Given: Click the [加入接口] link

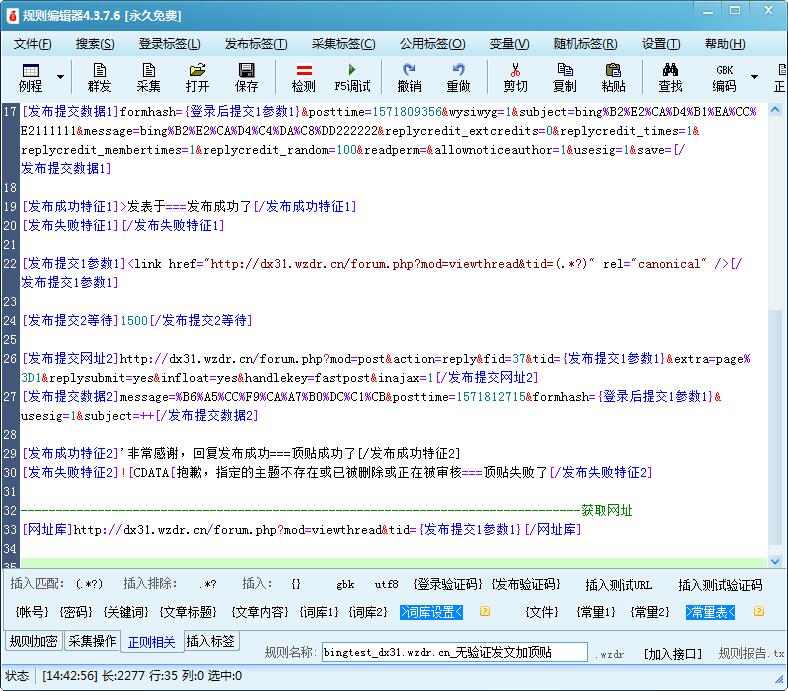Looking at the screenshot, I should 673,653.
